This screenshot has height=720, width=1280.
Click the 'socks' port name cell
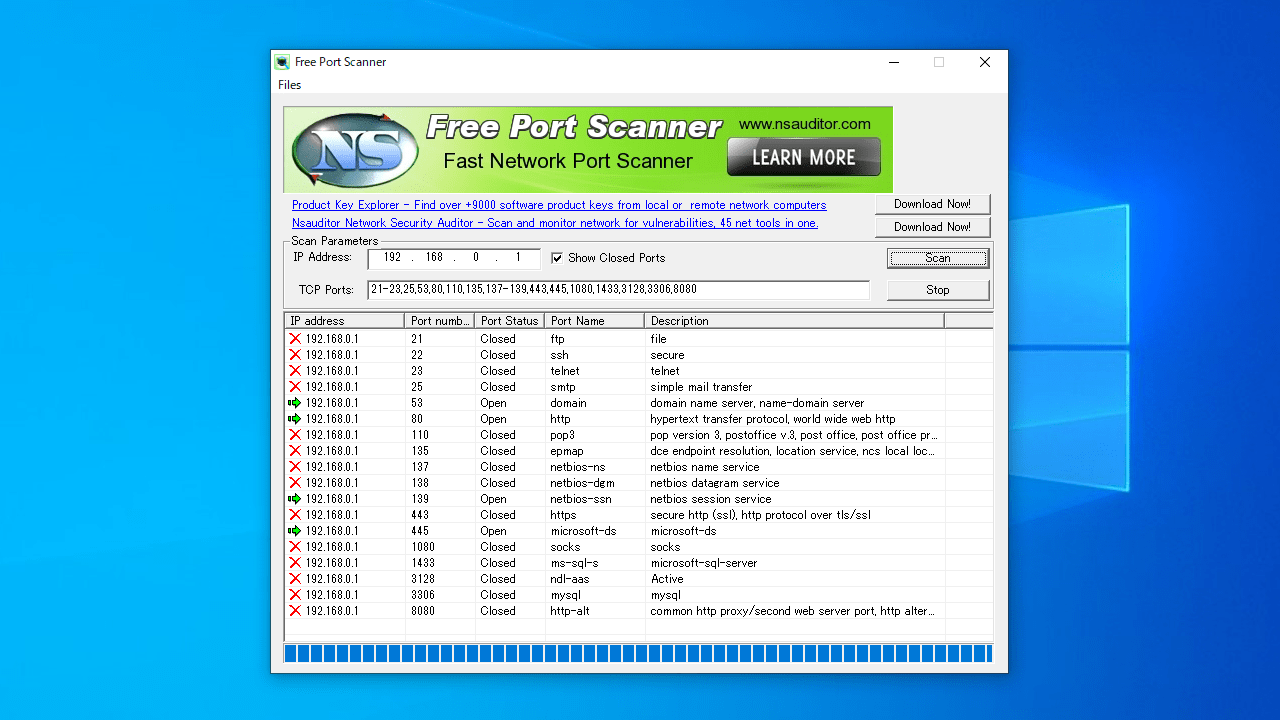coord(565,547)
